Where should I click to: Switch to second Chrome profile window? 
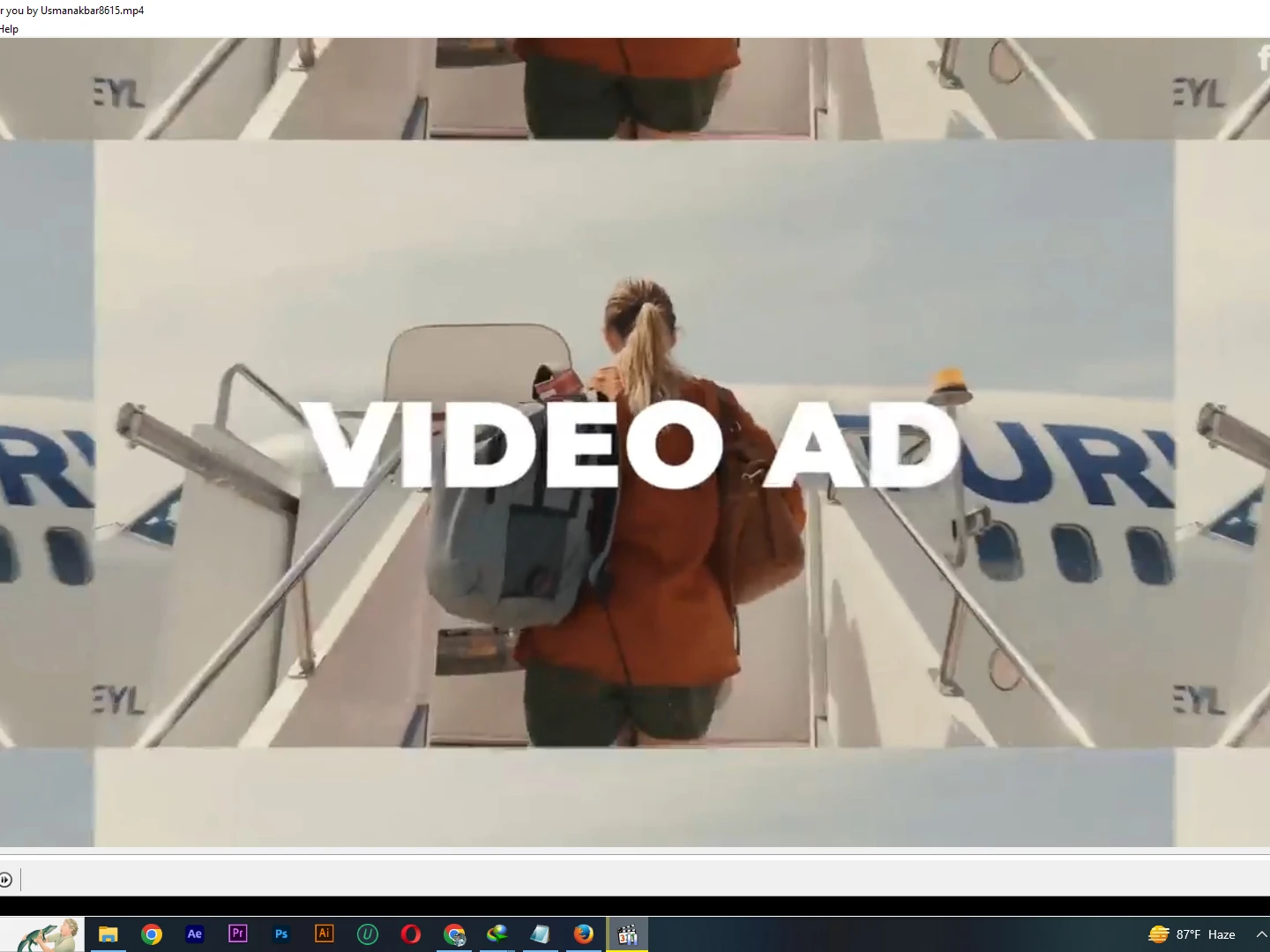(454, 934)
